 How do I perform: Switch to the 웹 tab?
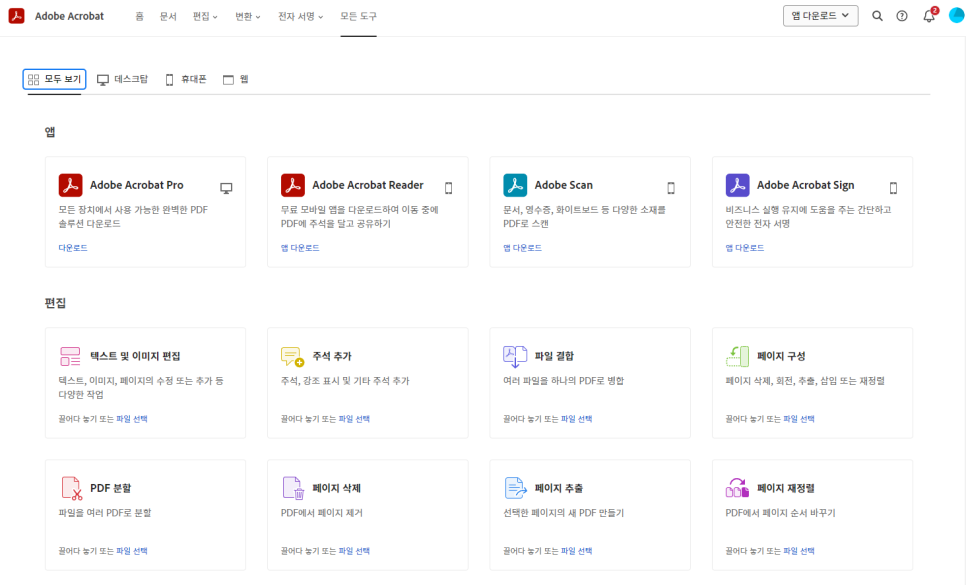coord(236,79)
